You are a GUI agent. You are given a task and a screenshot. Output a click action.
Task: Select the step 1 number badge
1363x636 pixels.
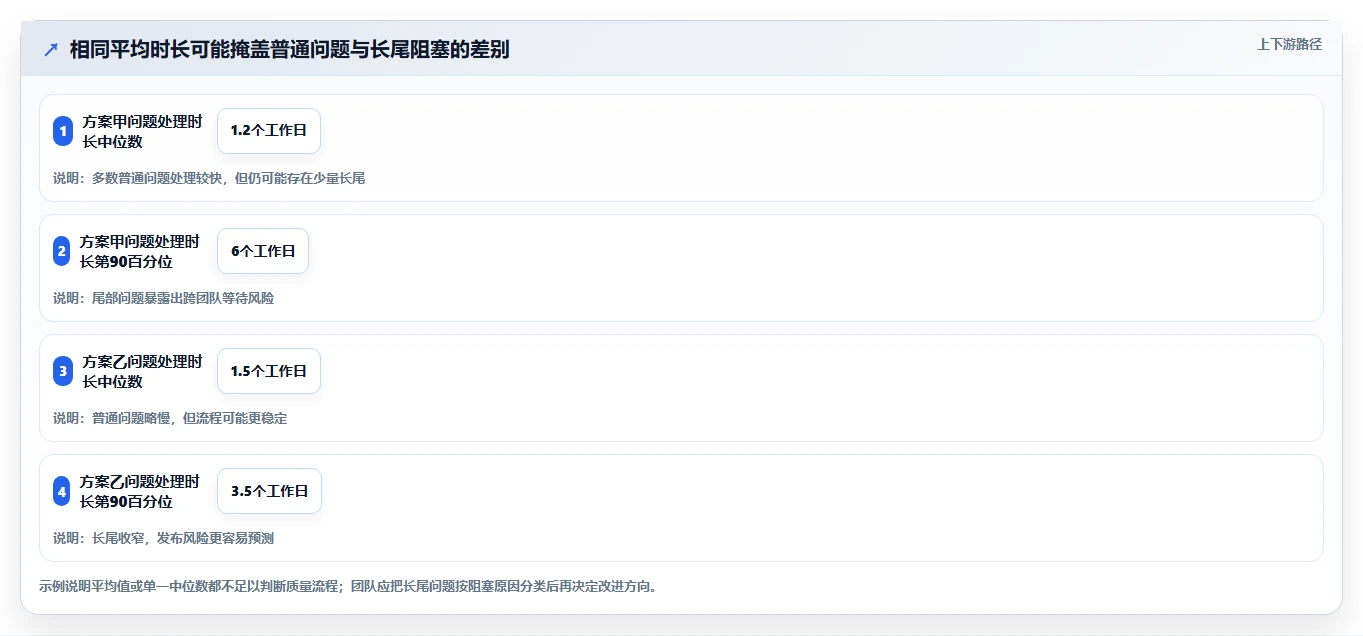(63, 131)
